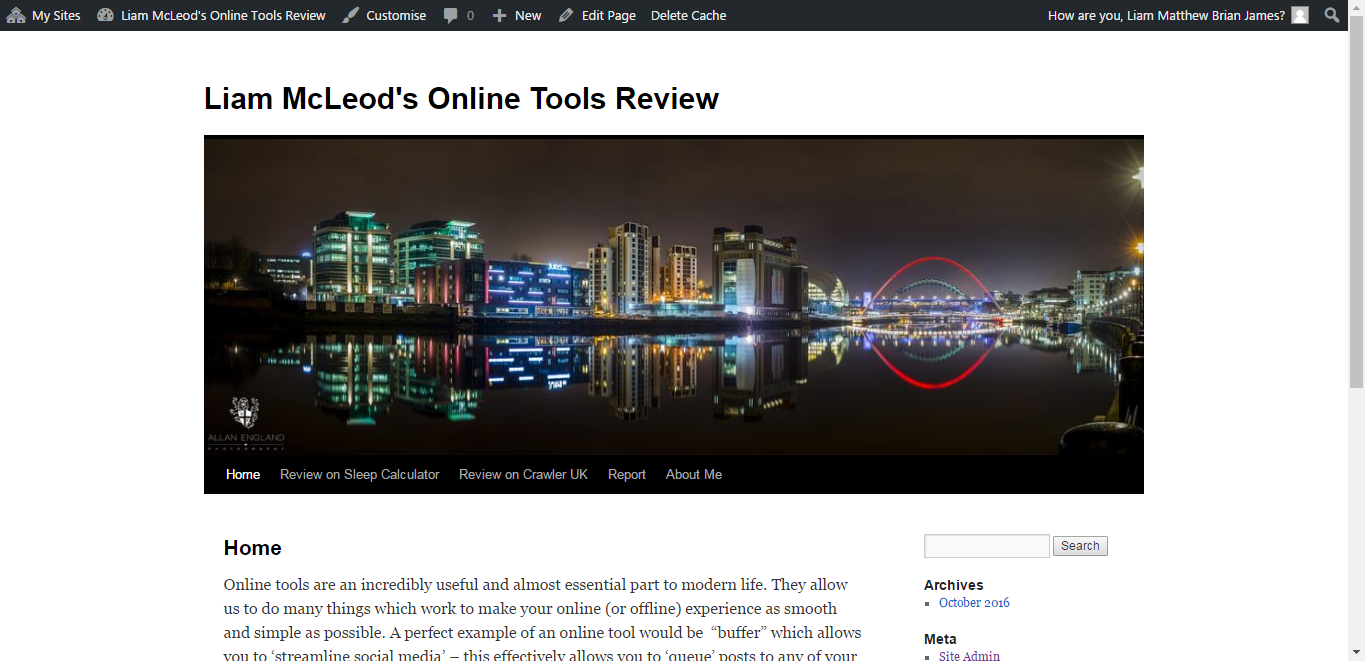Open the My Sites network icon
The image size is (1365, 661).
tap(16, 15)
